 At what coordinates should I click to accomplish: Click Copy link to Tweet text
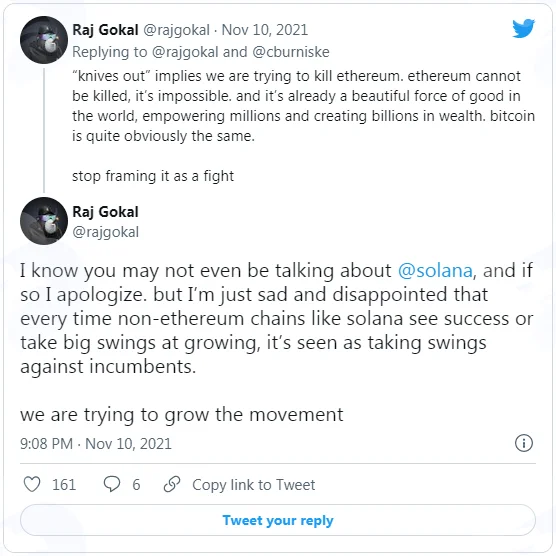click(254, 485)
